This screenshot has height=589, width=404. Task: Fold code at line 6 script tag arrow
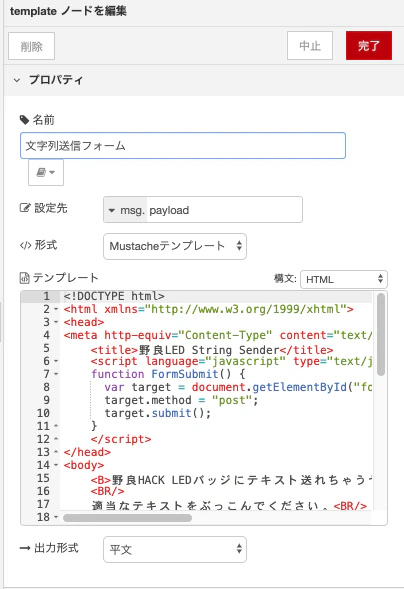[56, 361]
